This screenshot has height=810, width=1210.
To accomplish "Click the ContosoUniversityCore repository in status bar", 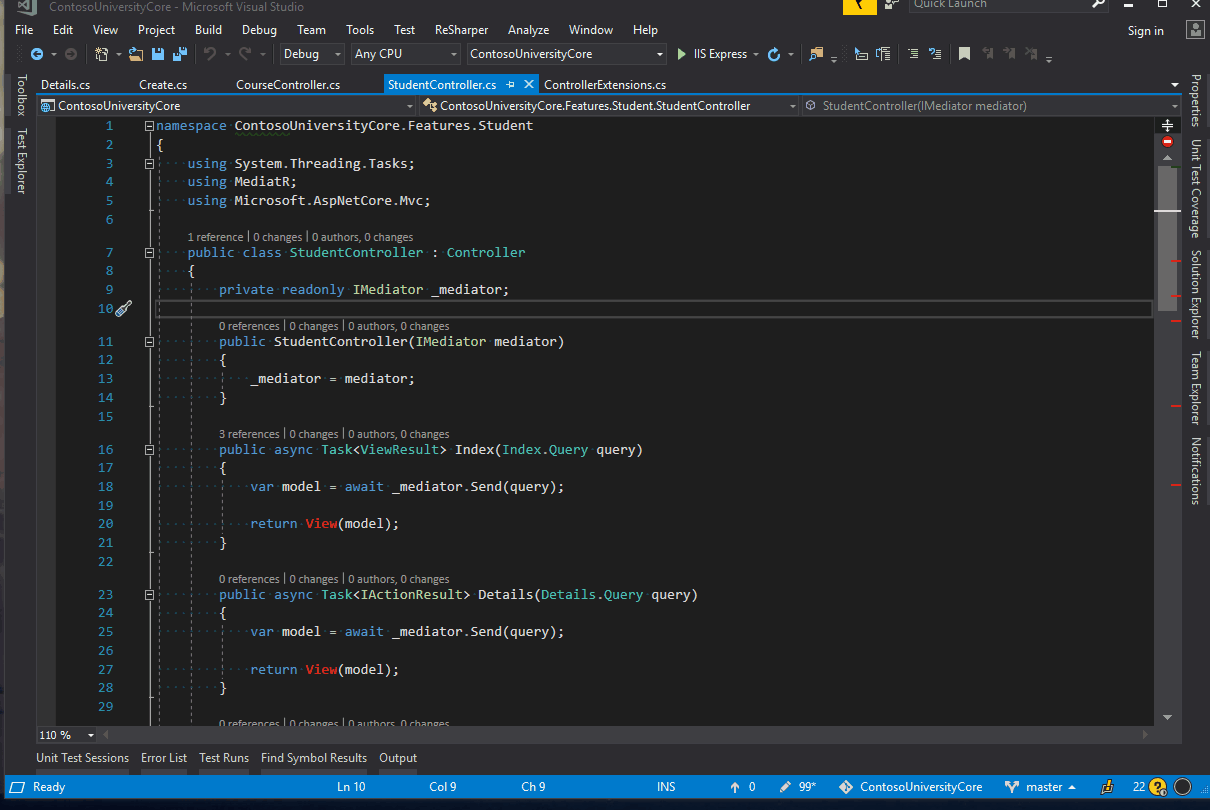I will point(911,787).
